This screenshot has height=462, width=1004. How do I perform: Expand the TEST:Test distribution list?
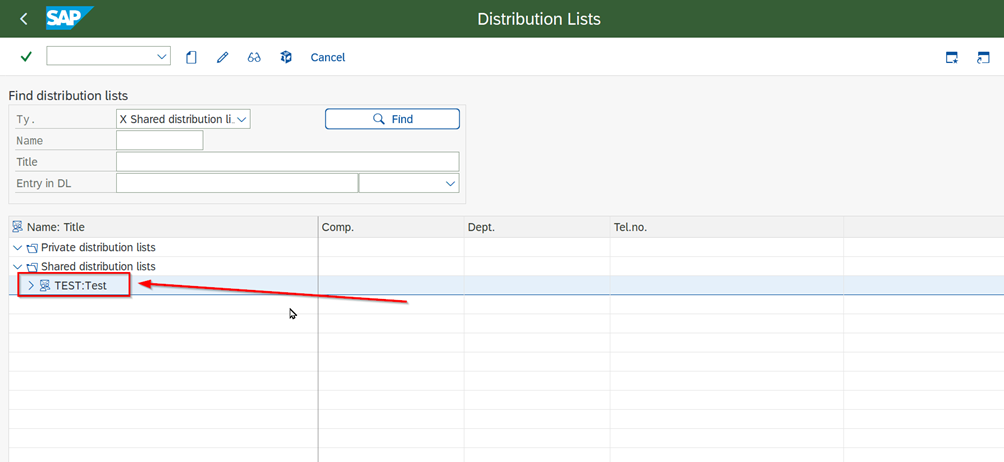pos(31,286)
